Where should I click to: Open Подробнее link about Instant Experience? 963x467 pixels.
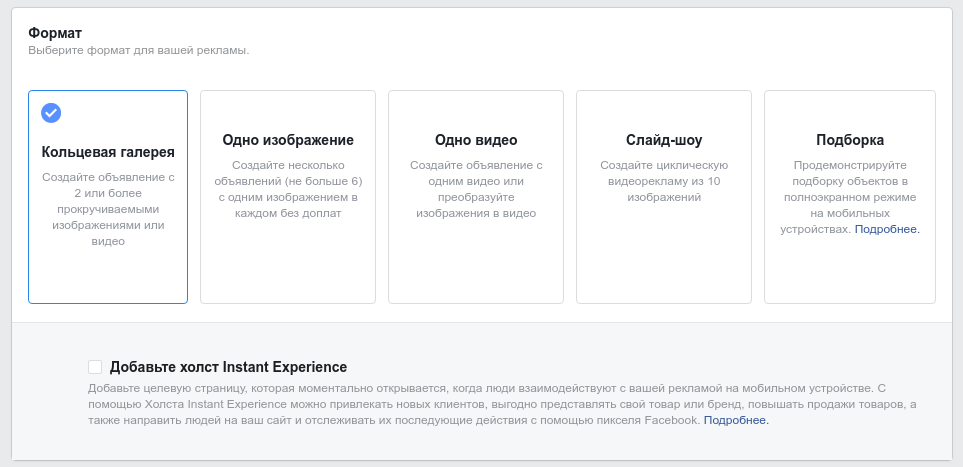pos(736,420)
